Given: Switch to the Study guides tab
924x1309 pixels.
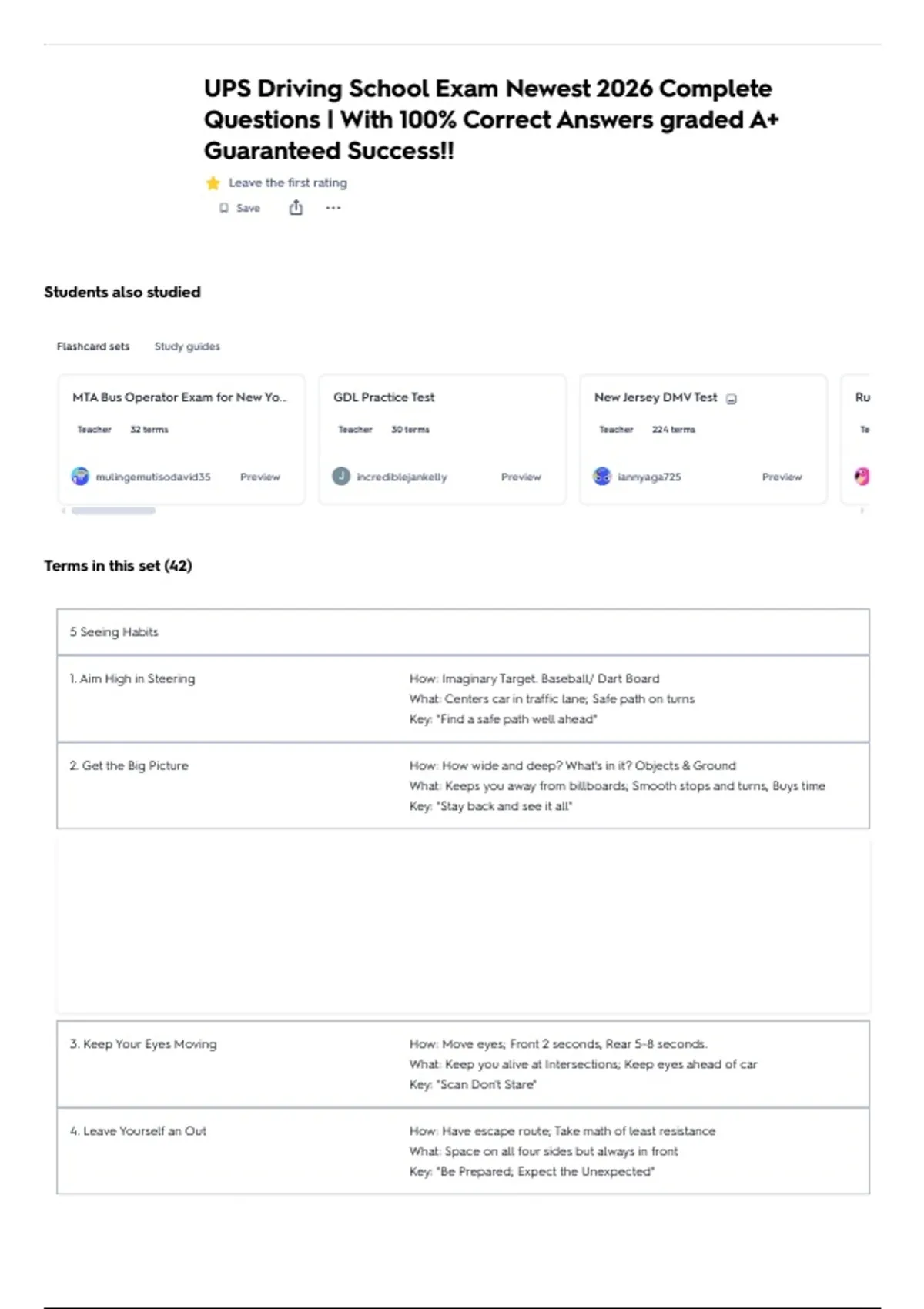Looking at the screenshot, I should coord(187,346).
